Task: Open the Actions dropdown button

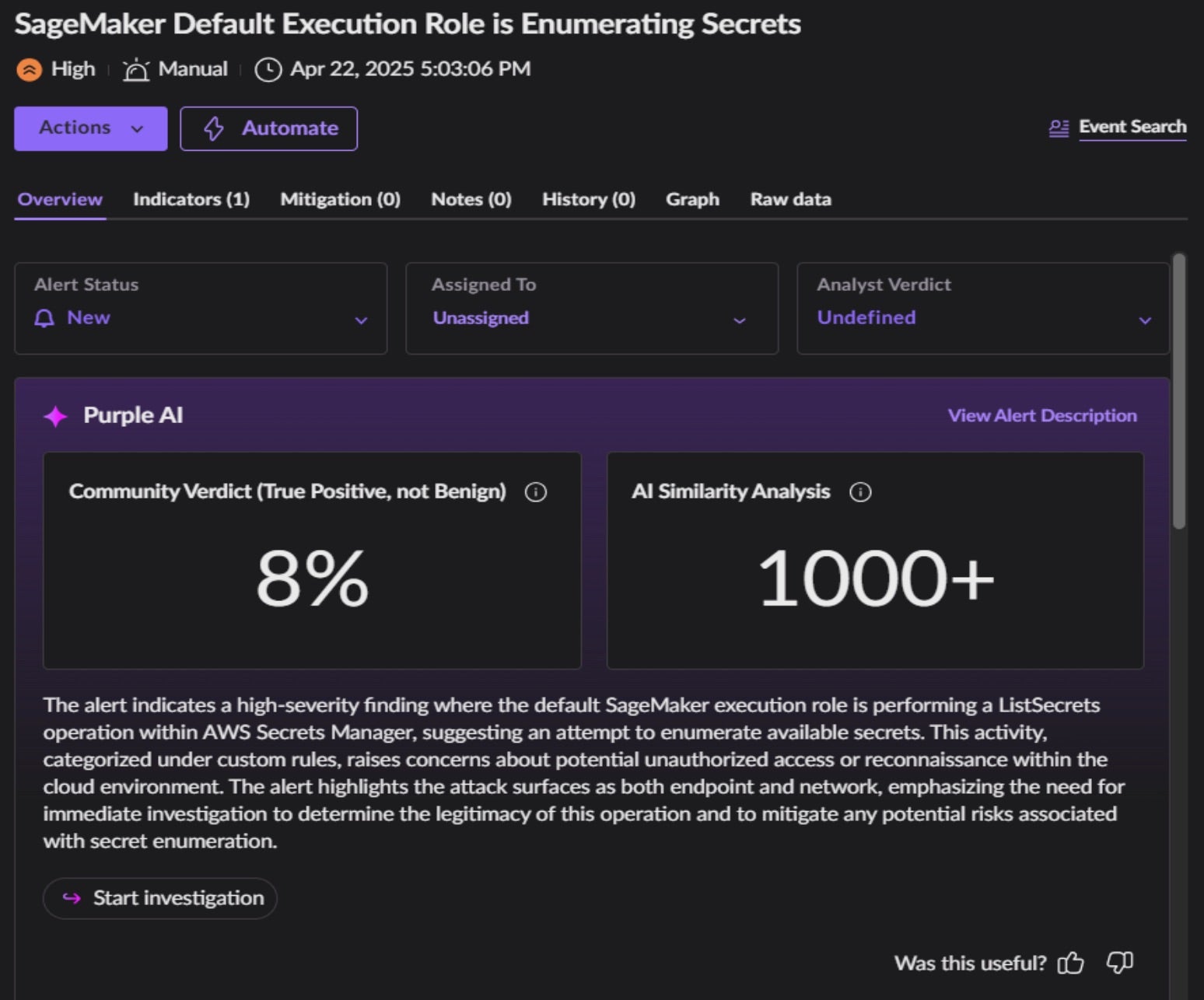Action: tap(90, 128)
